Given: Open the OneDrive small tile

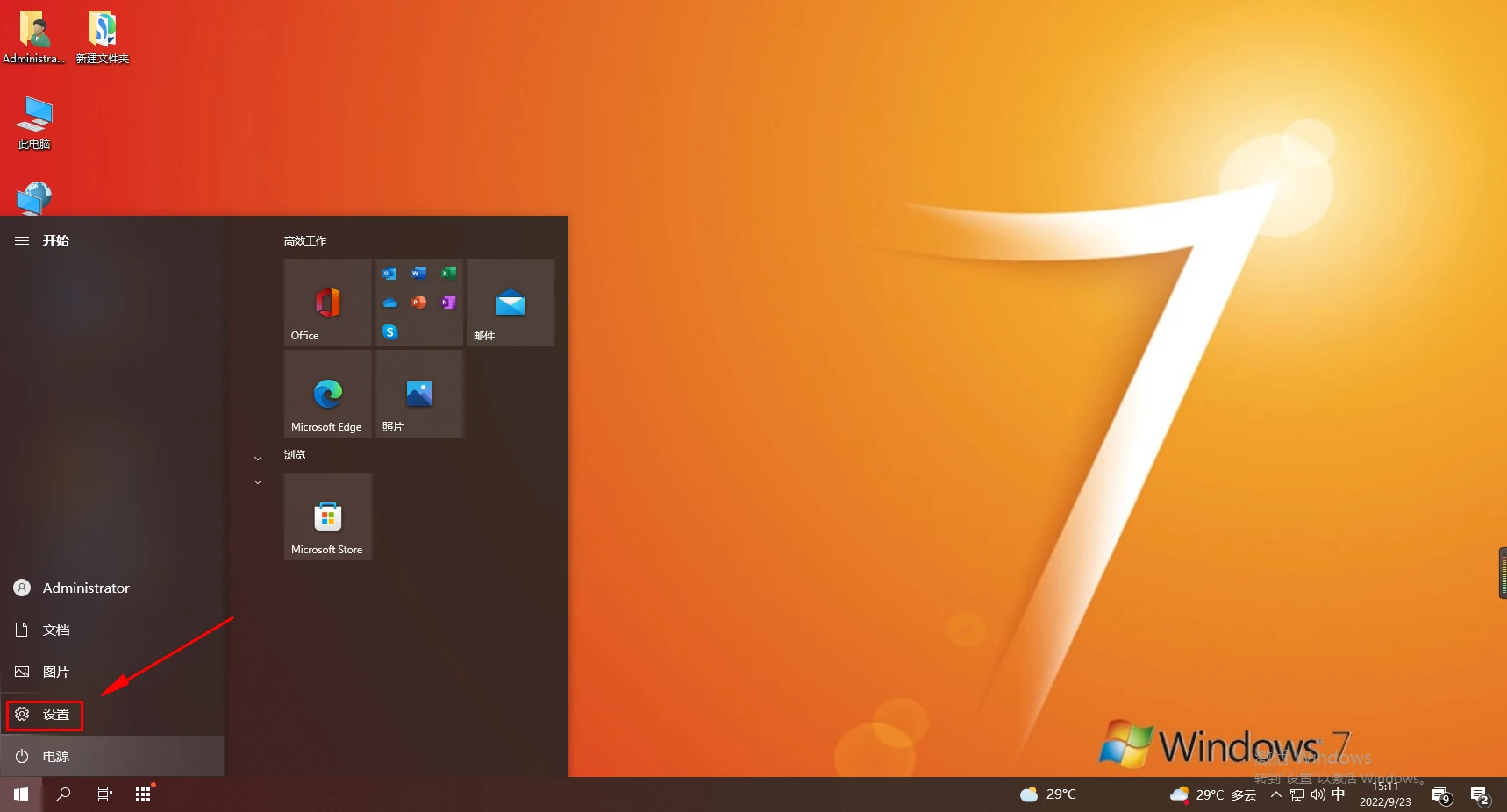Looking at the screenshot, I should 390,303.
